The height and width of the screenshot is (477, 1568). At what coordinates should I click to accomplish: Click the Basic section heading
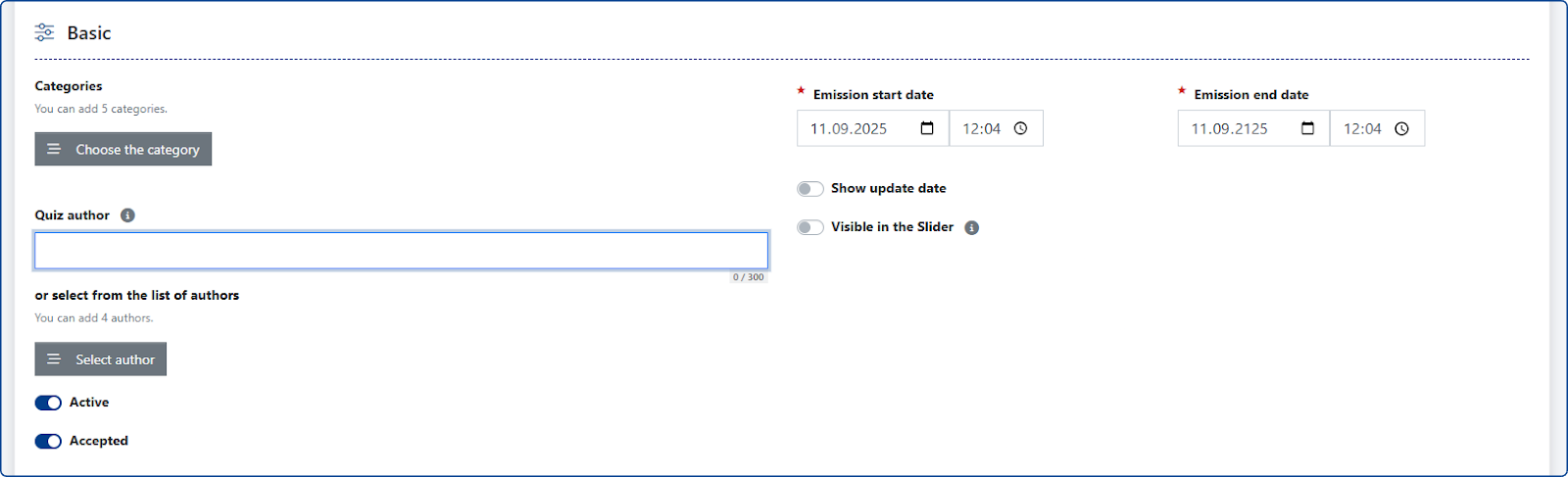[x=89, y=32]
